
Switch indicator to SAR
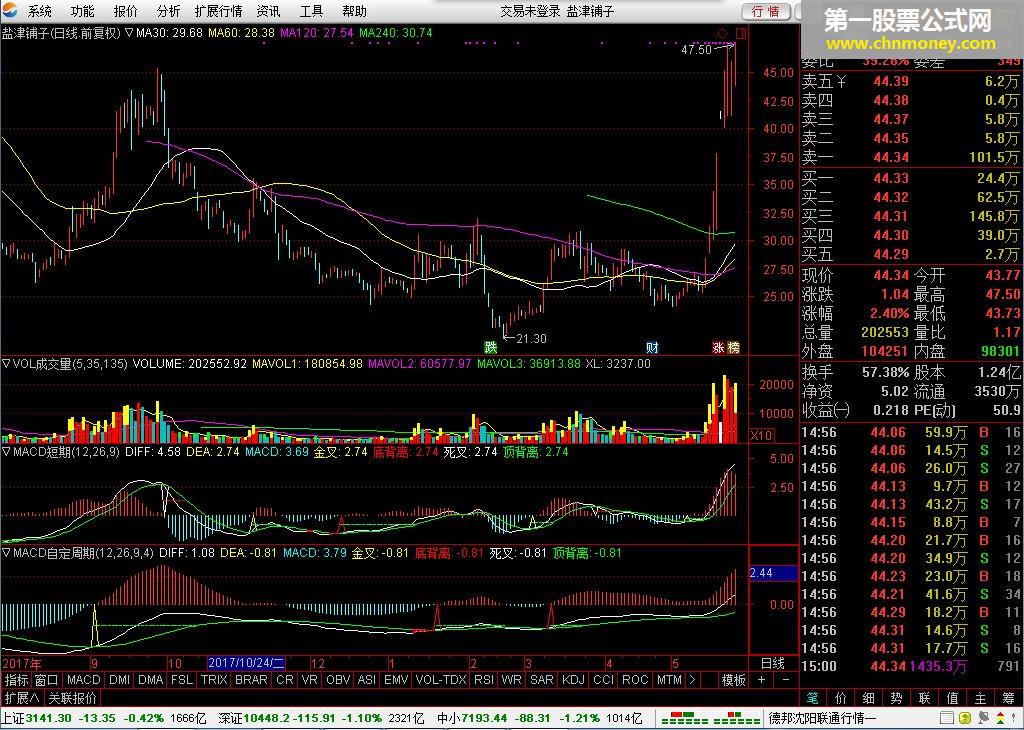(541, 680)
